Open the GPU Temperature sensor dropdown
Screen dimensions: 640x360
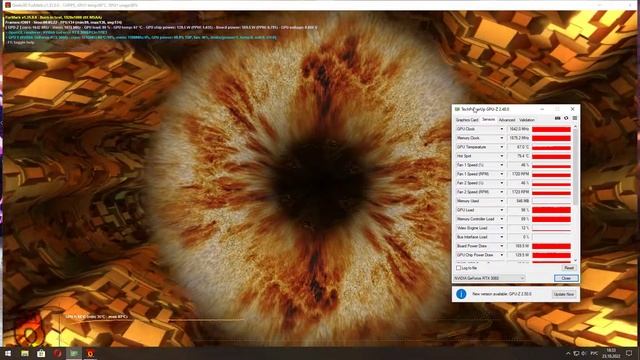pyautogui.click(x=502, y=147)
